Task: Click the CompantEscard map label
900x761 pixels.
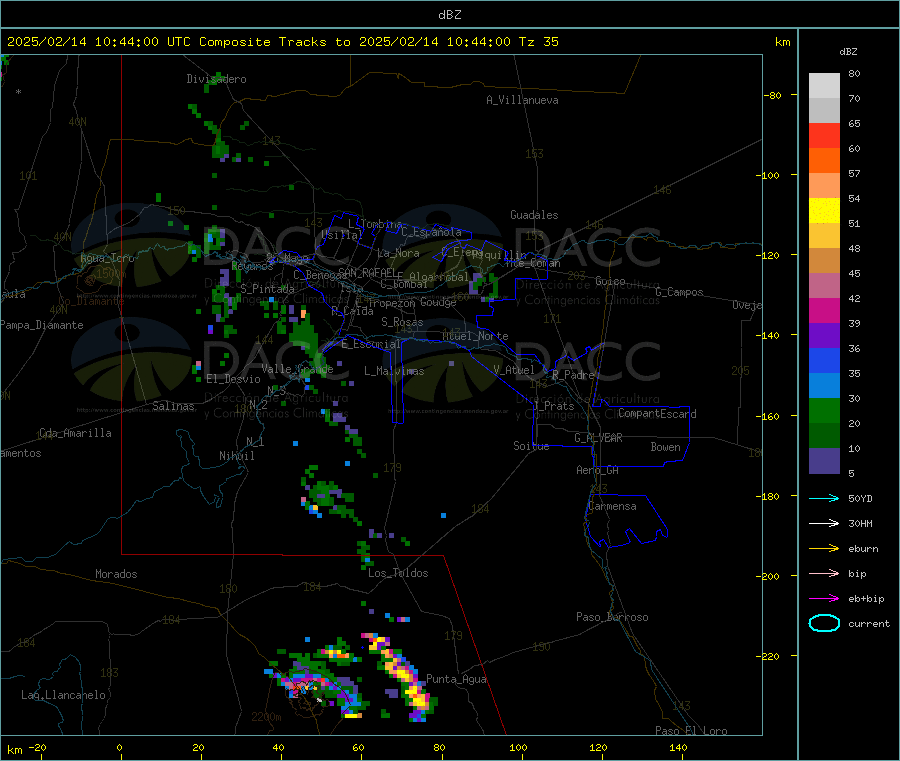Action: (x=657, y=414)
